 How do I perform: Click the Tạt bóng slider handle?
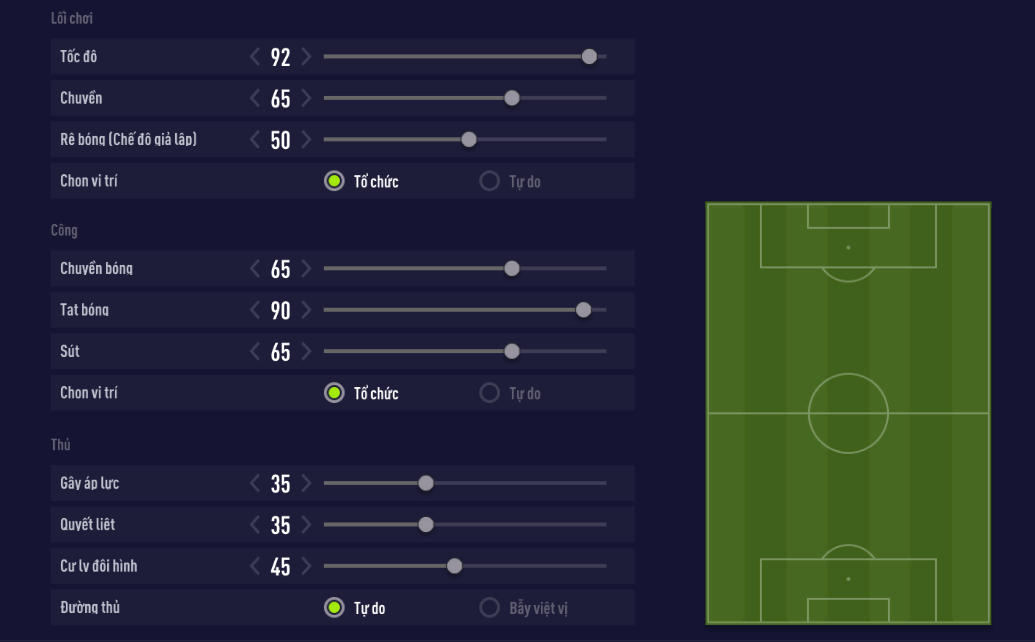(x=584, y=310)
